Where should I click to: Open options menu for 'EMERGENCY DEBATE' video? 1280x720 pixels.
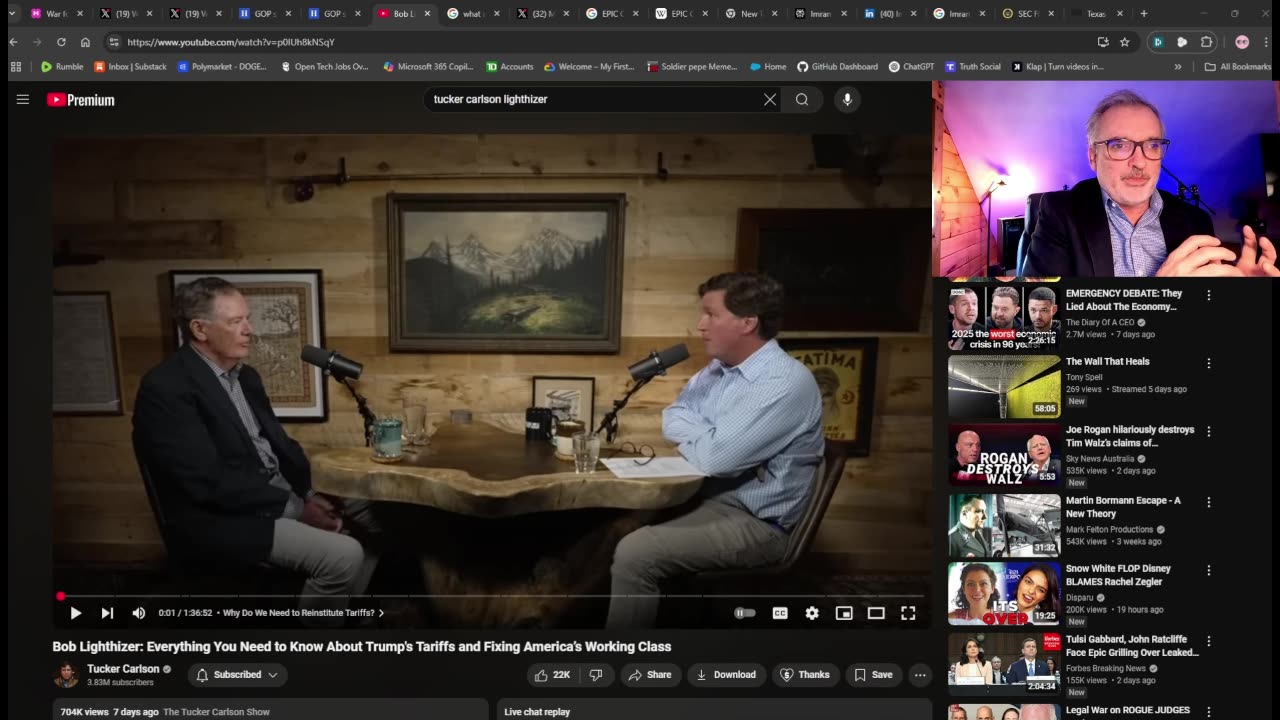pos(1209,295)
